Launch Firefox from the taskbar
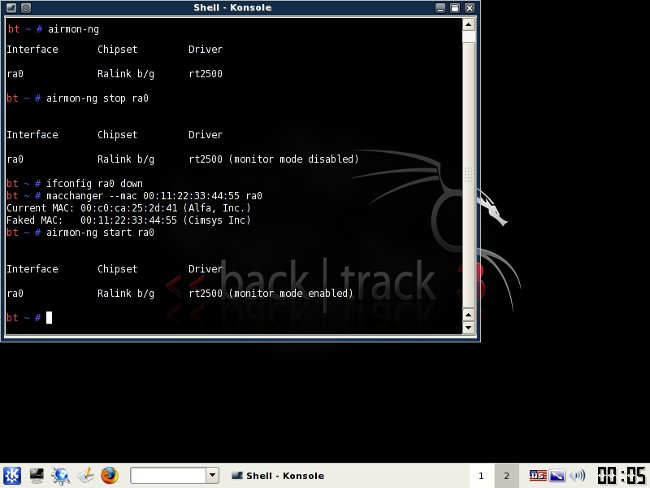The image size is (650, 488). pos(109,476)
